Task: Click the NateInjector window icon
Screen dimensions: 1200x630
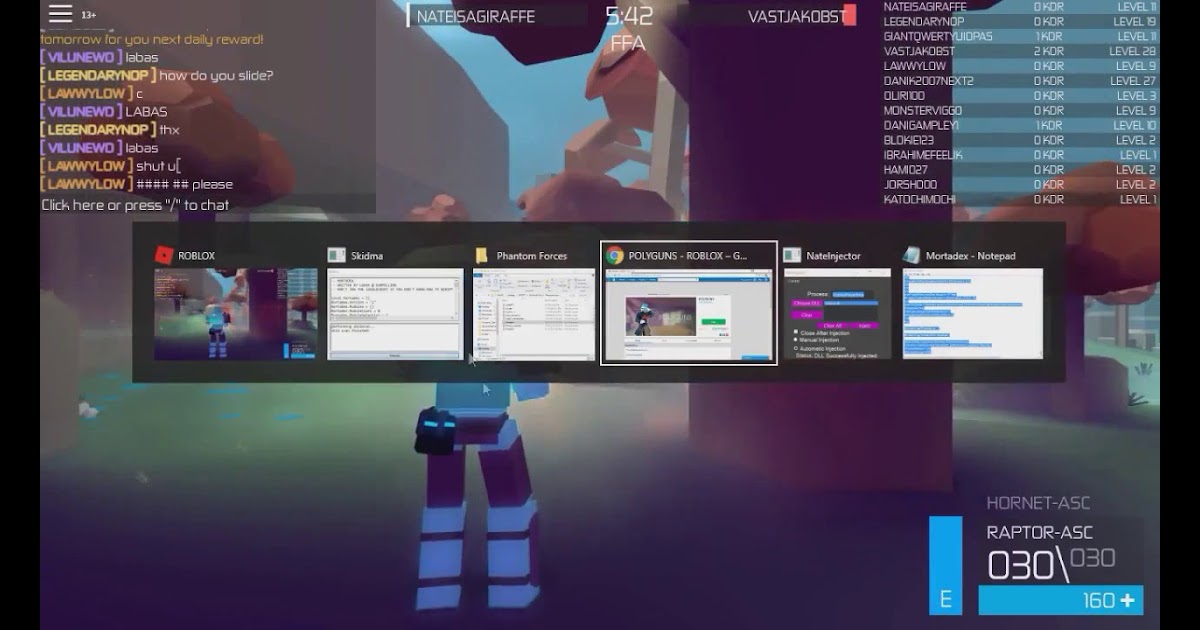Action: [x=792, y=256]
